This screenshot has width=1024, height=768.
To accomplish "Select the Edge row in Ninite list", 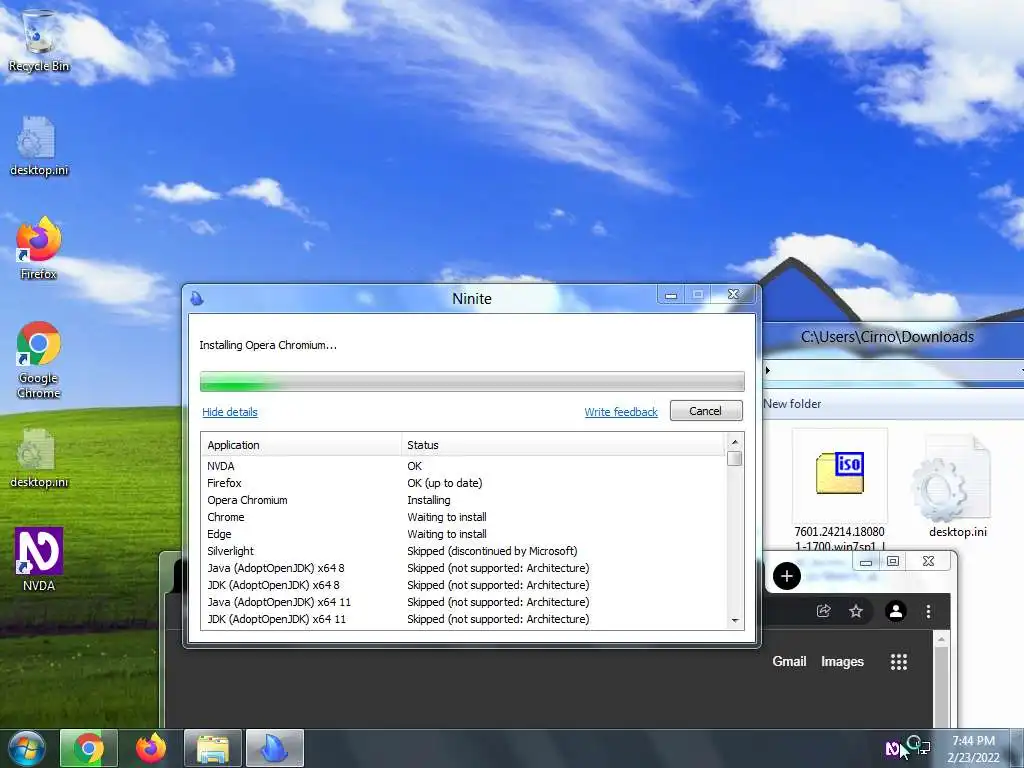I will [x=463, y=534].
